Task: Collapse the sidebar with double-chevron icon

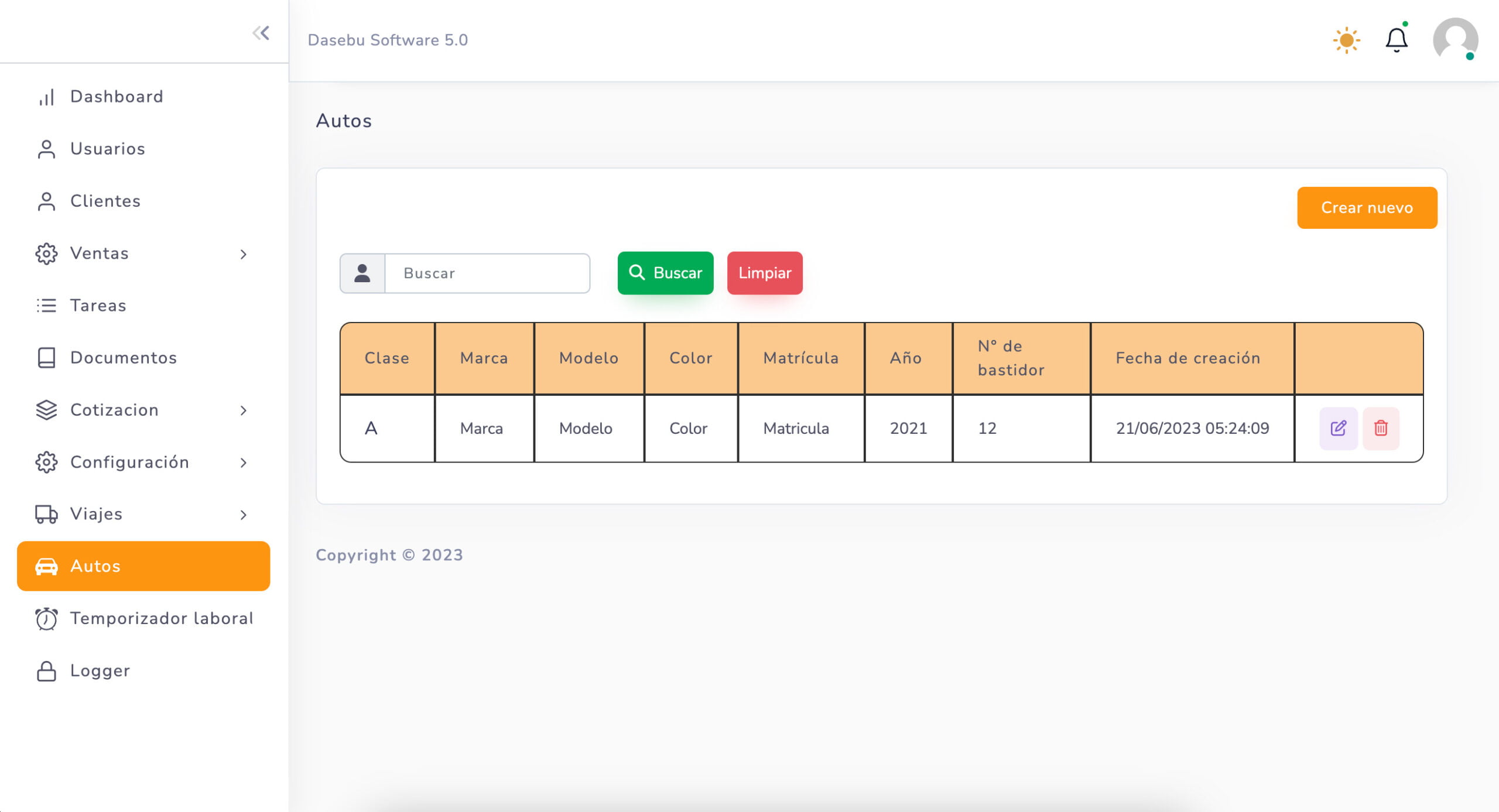Action: [261, 33]
